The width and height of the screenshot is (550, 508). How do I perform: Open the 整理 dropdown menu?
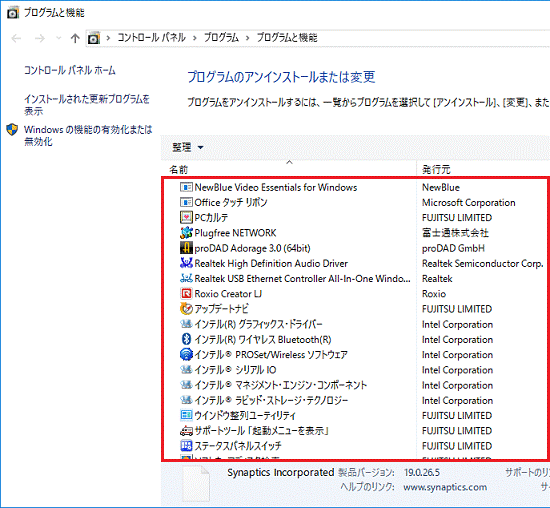click(188, 147)
